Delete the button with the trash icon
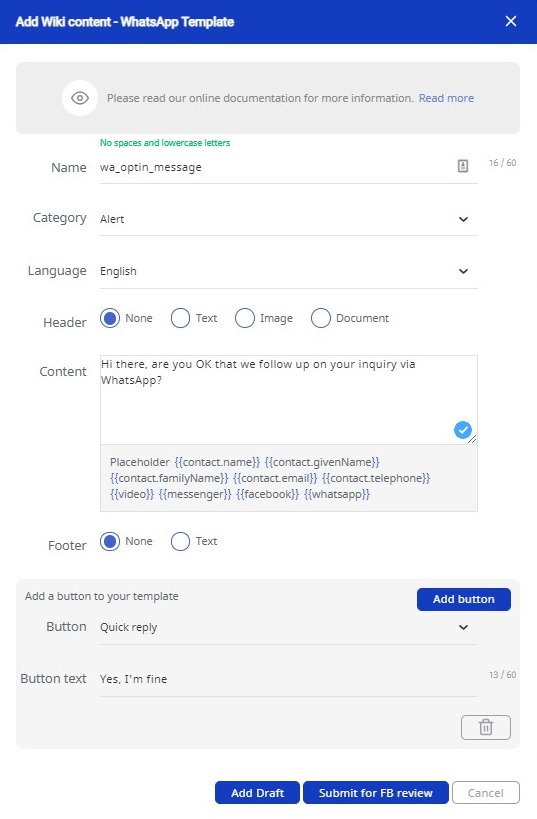Screen dimensions: 537x819 486,727
